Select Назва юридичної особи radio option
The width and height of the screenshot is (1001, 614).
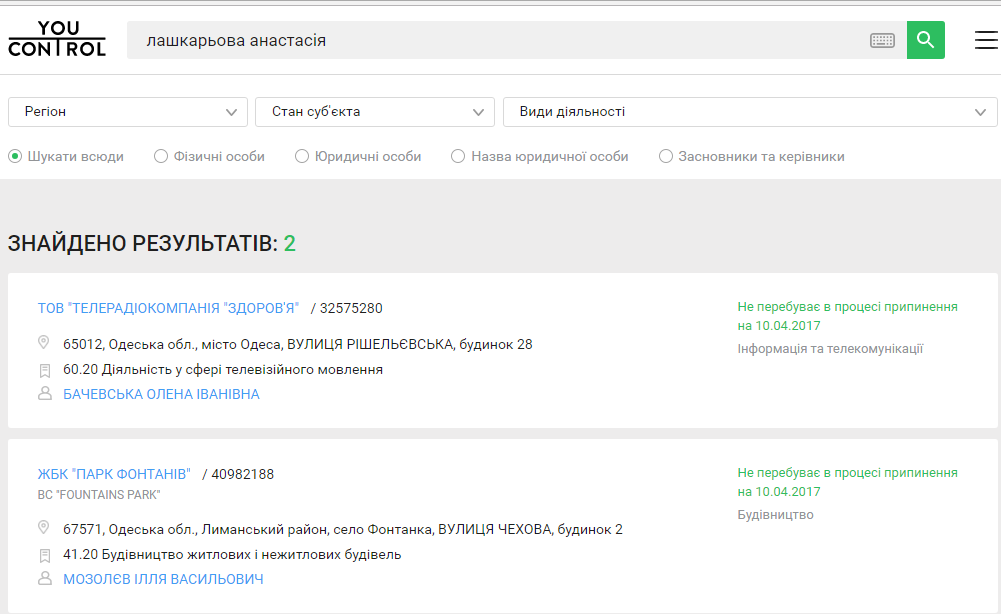[458, 156]
